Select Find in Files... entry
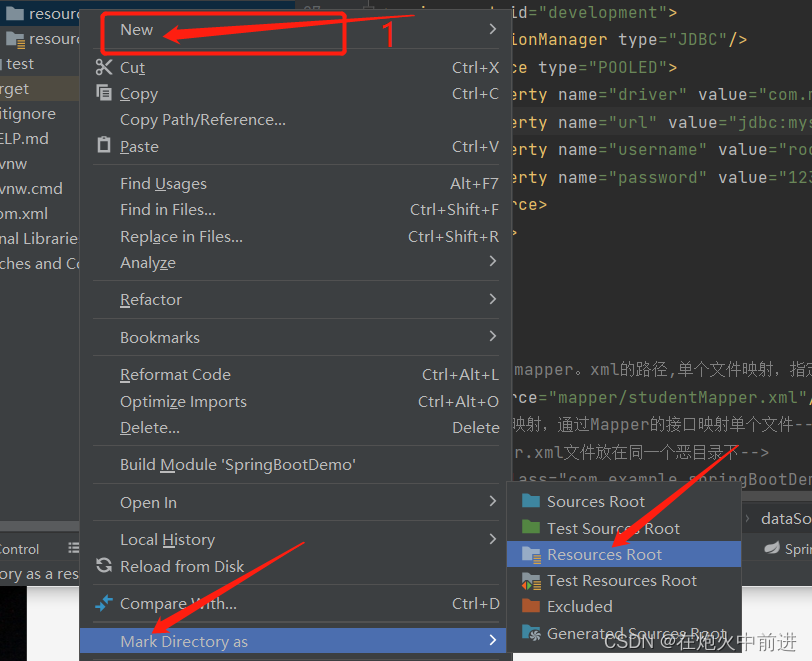This screenshot has height=661, width=812. click(296, 210)
